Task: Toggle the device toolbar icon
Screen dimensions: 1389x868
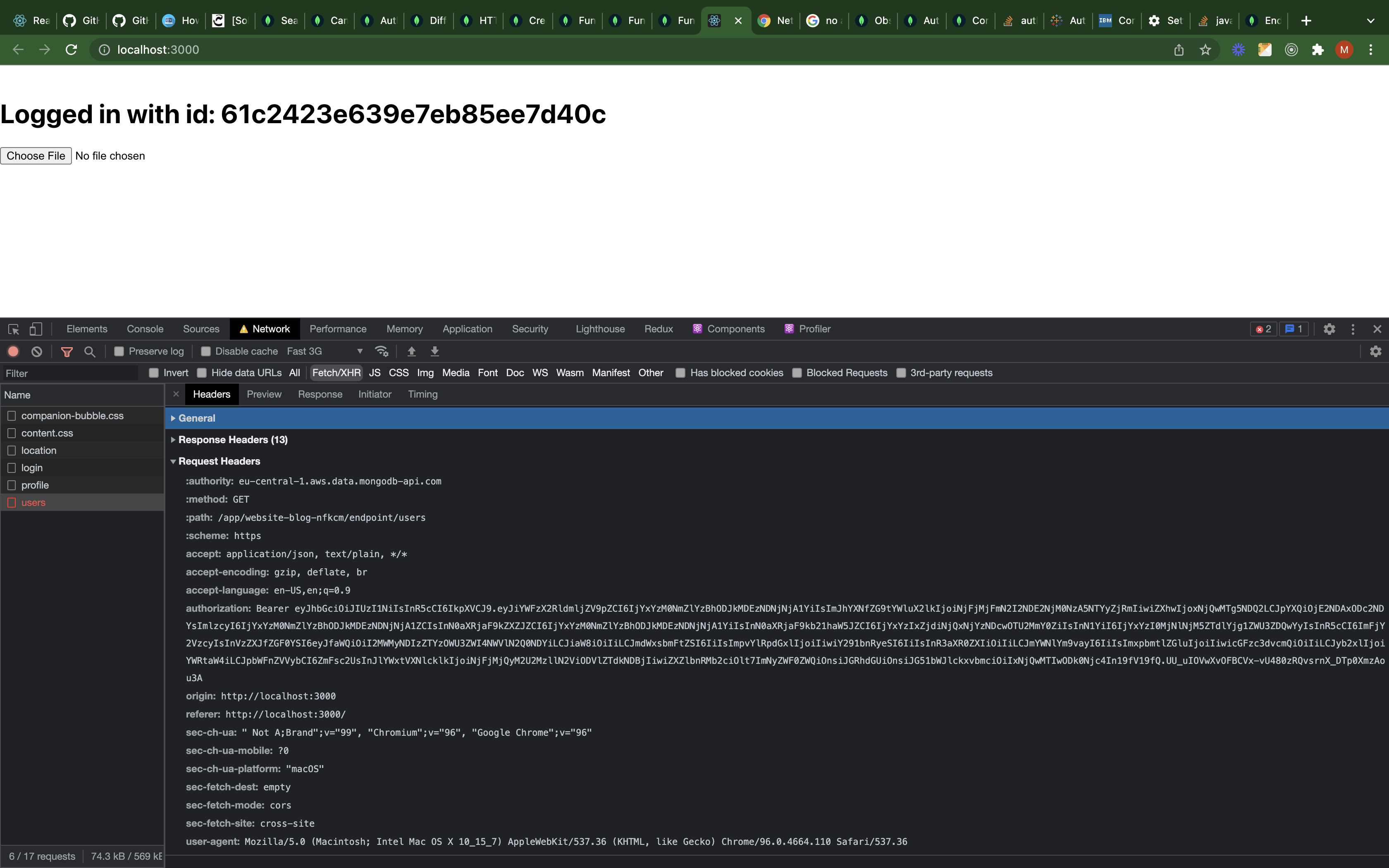Action: click(x=36, y=329)
